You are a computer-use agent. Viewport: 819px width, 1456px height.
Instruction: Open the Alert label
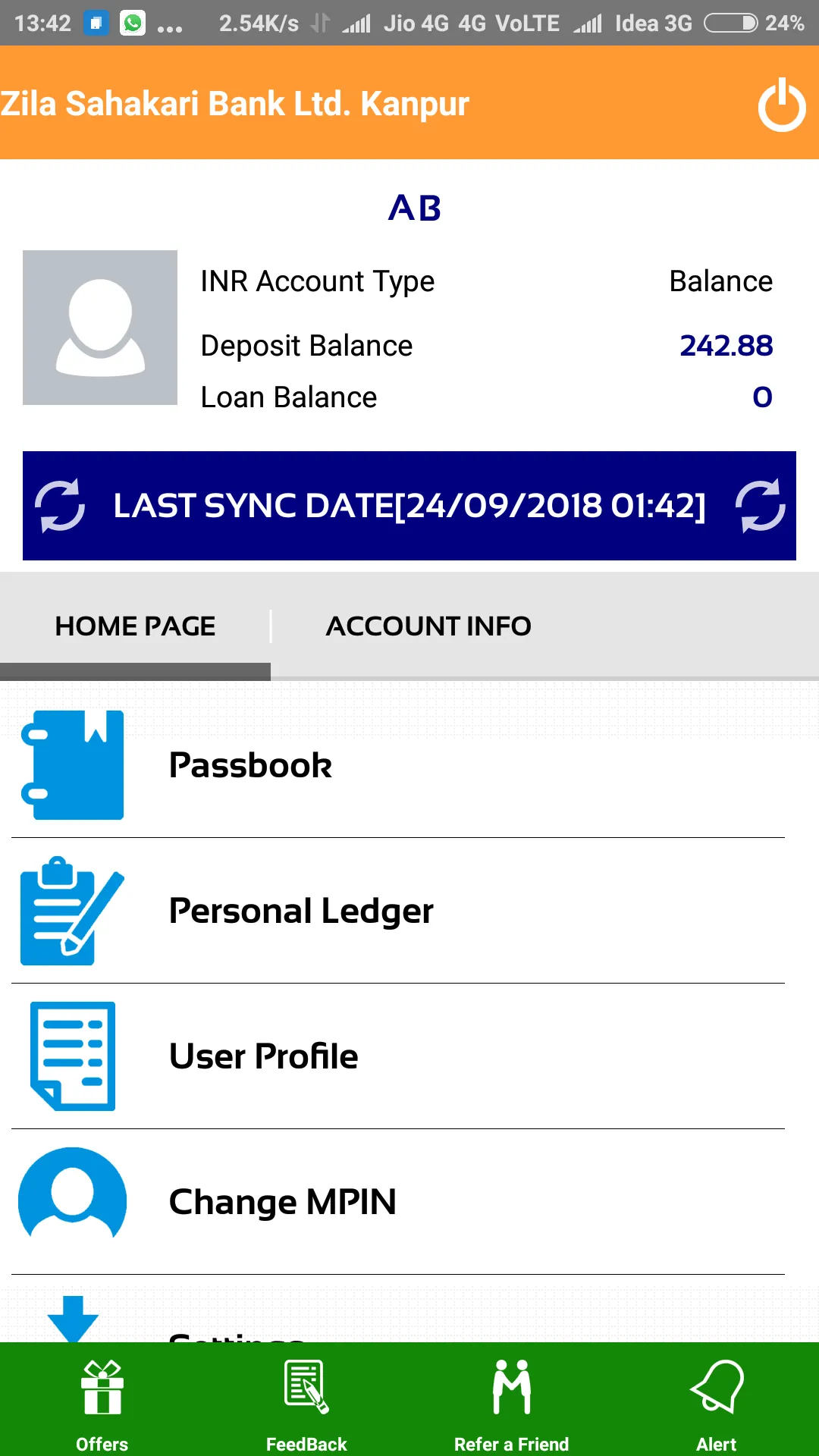pos(717,1444)
